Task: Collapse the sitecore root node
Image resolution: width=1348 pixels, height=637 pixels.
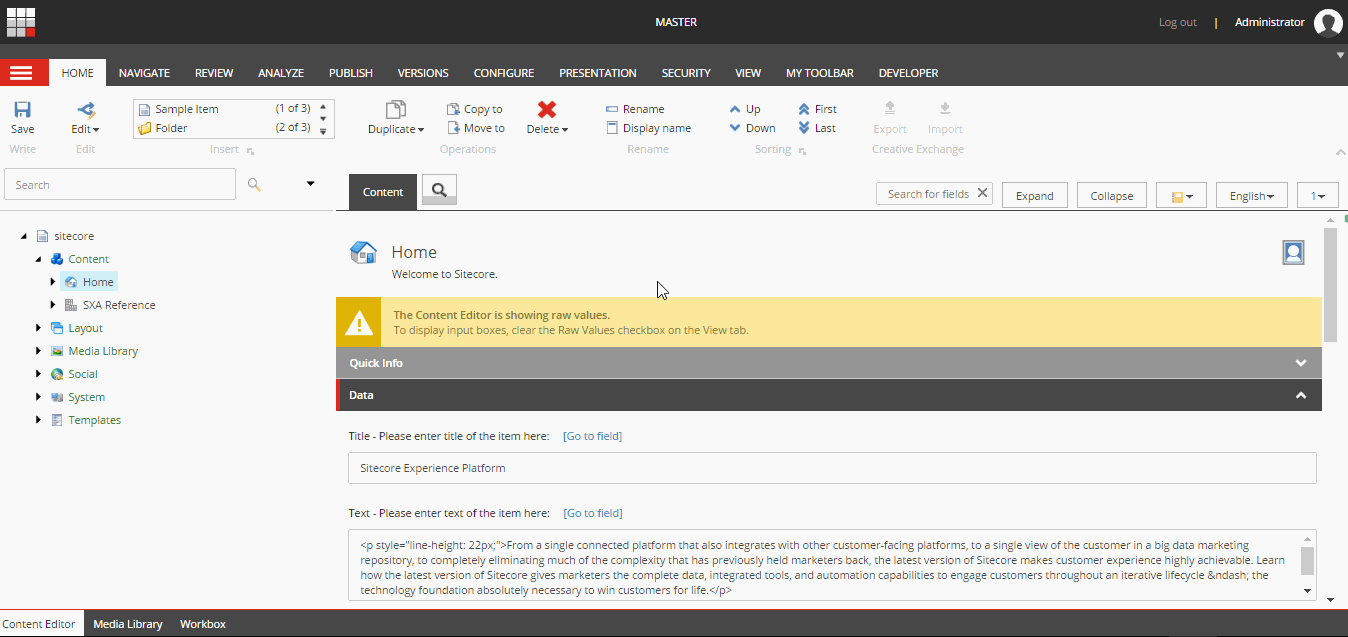Action: point(23,236)
